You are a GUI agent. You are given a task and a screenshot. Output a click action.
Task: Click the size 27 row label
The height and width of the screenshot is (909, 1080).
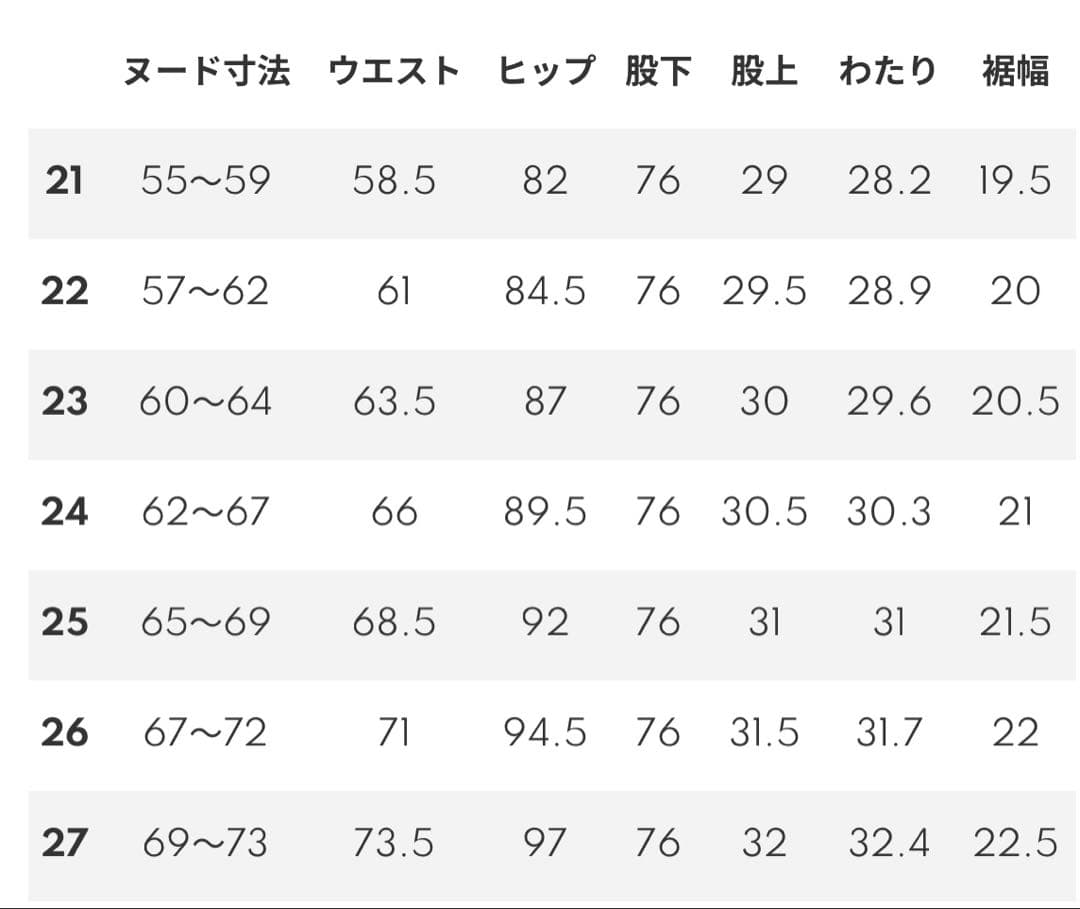(x=64, y=843)
